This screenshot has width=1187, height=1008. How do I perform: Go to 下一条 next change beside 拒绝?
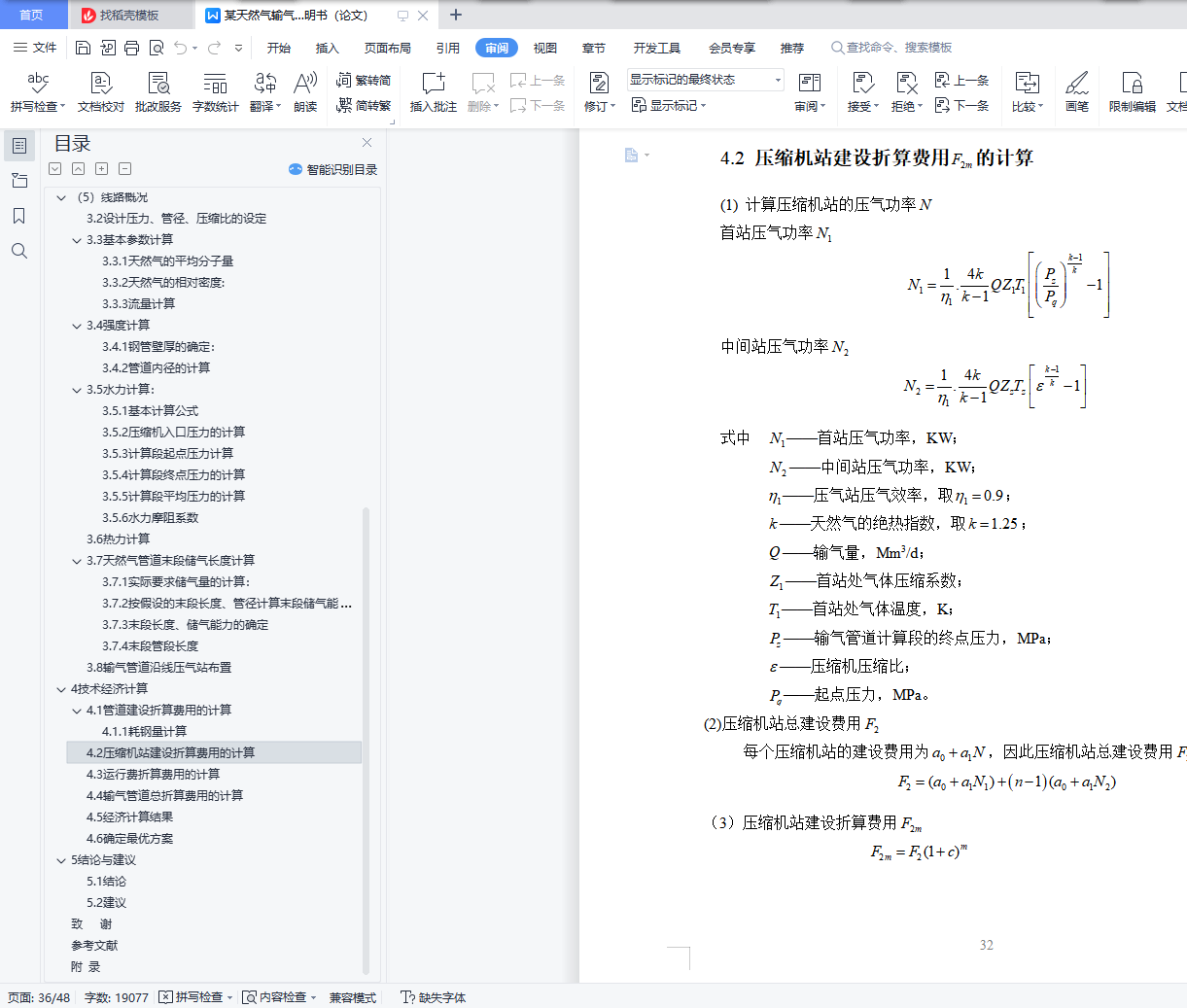[961, 105]
